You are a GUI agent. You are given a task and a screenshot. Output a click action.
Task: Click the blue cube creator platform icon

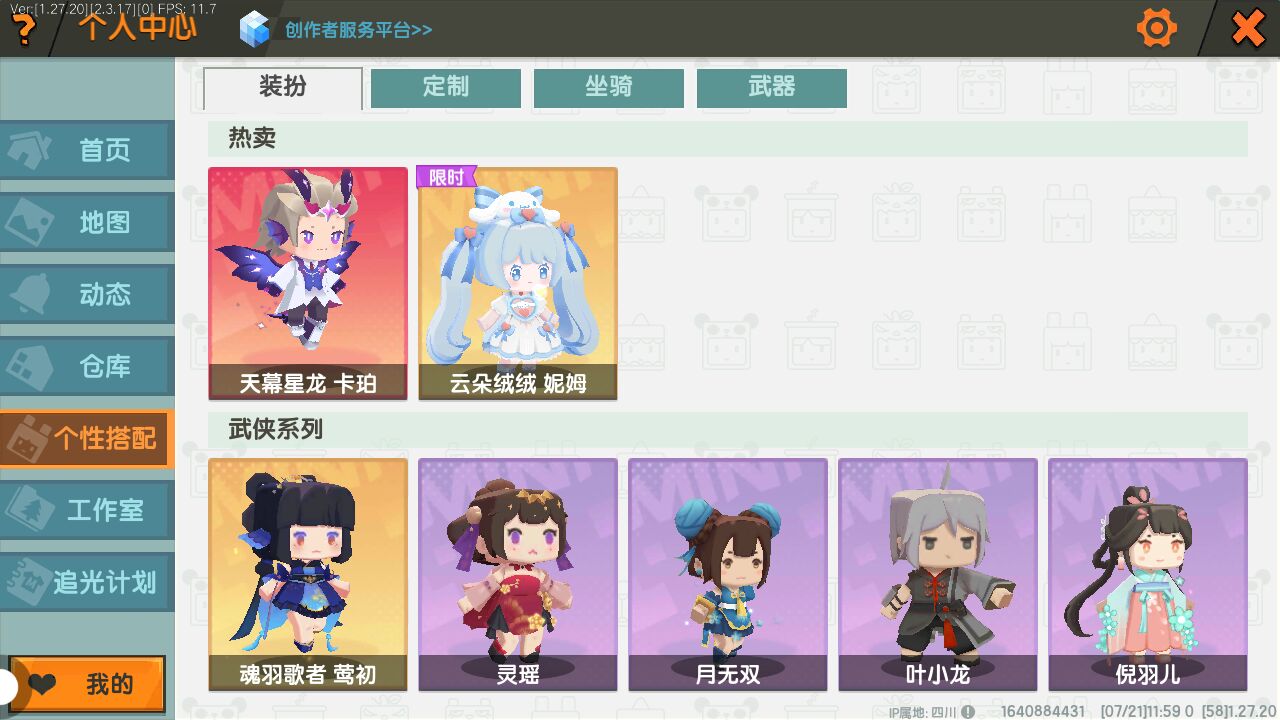coord(255,29)
